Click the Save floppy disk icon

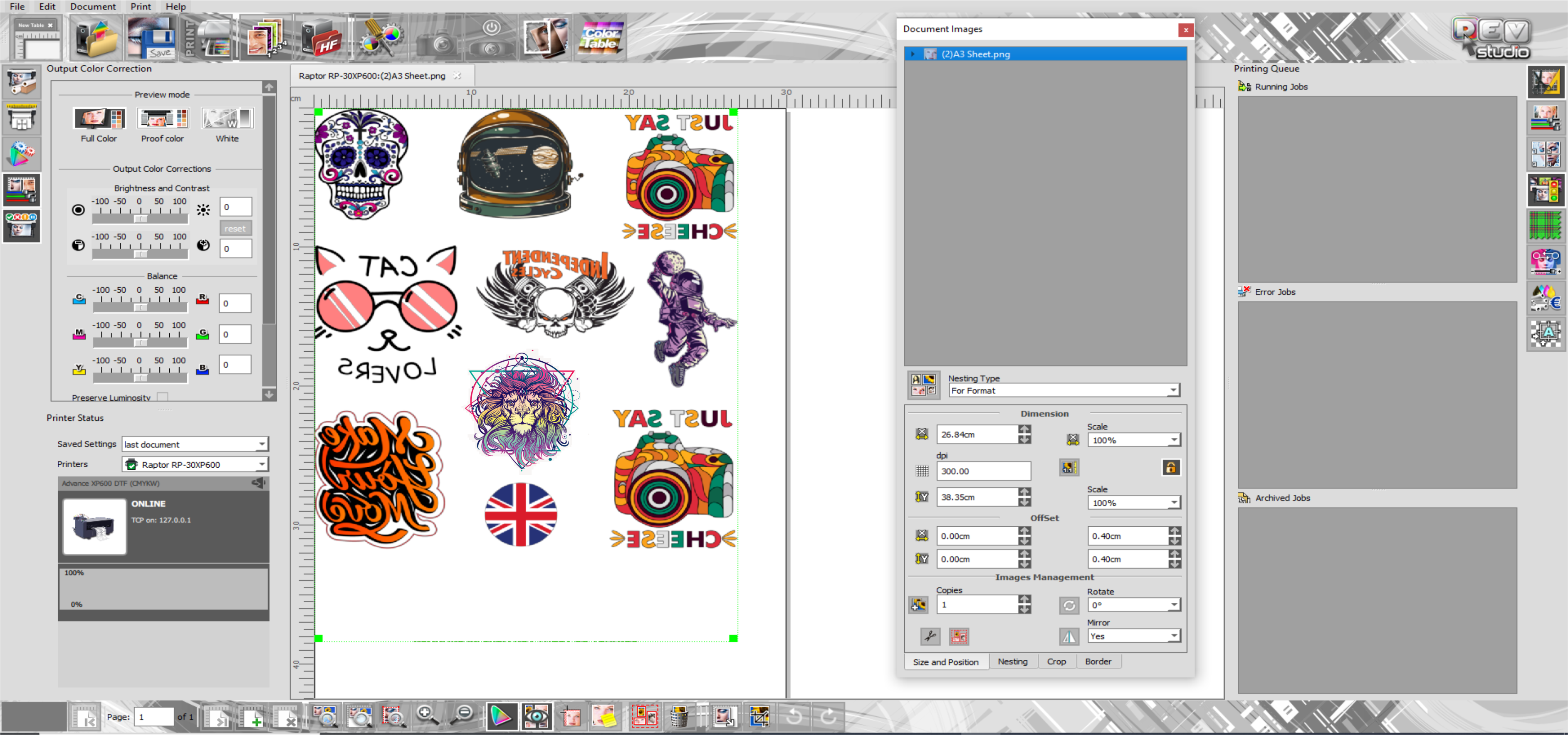(x=152, y=38)
